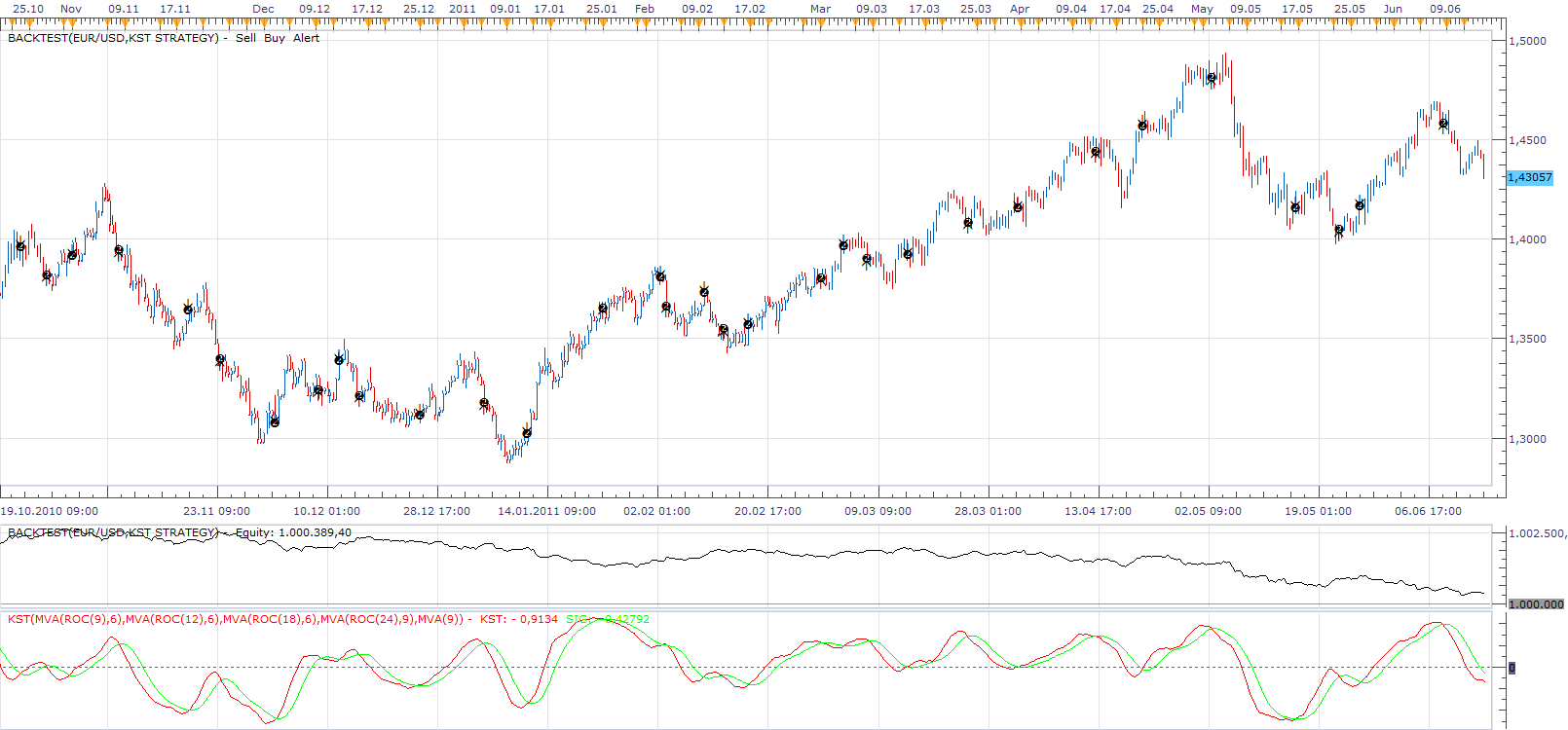This screenshot has width=1568, height=730.
Task: Click trade marker at January 2011 low
Action: [527, 432]
